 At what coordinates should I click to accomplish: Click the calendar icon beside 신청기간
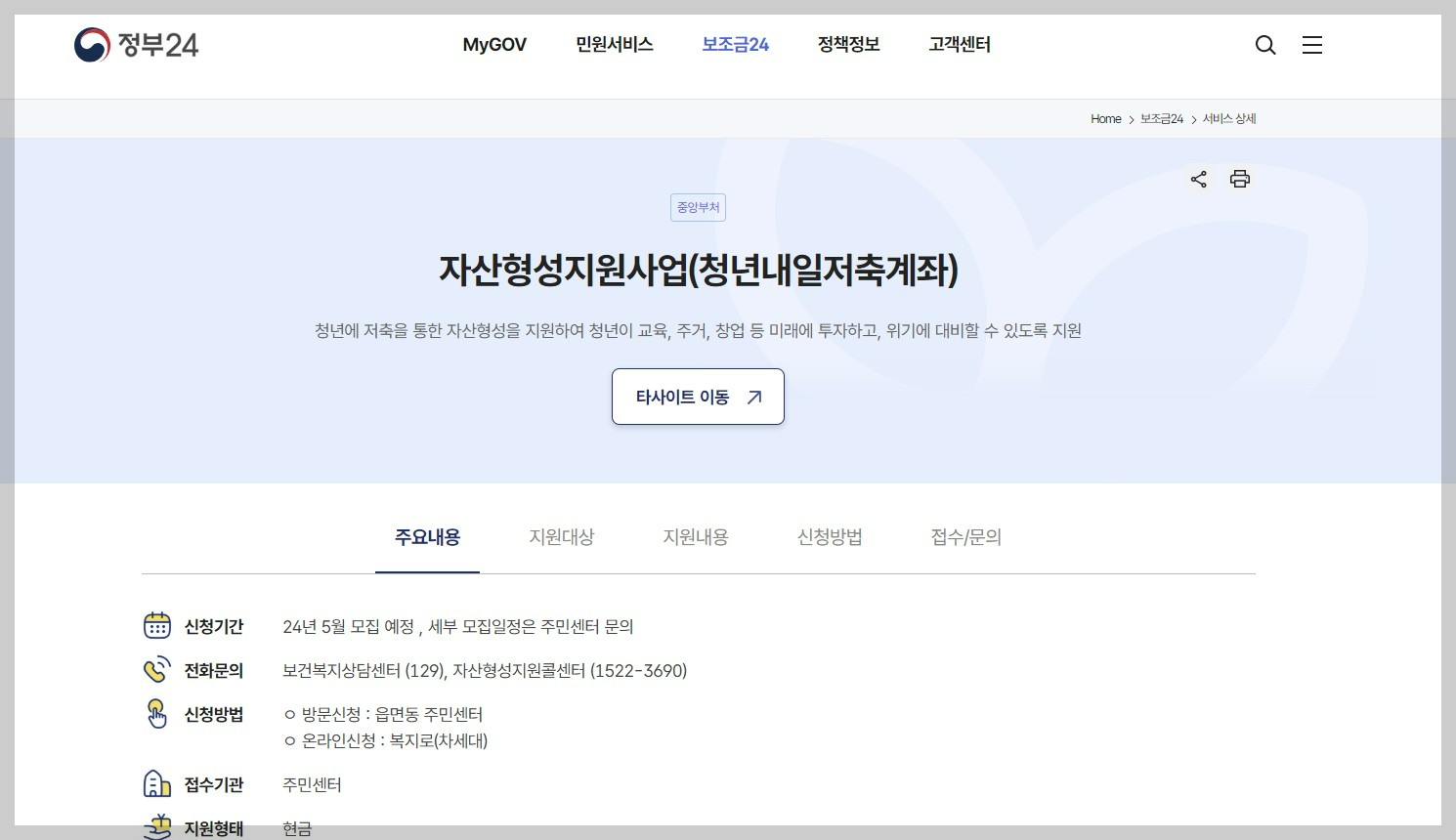click(x=157, y=625)
